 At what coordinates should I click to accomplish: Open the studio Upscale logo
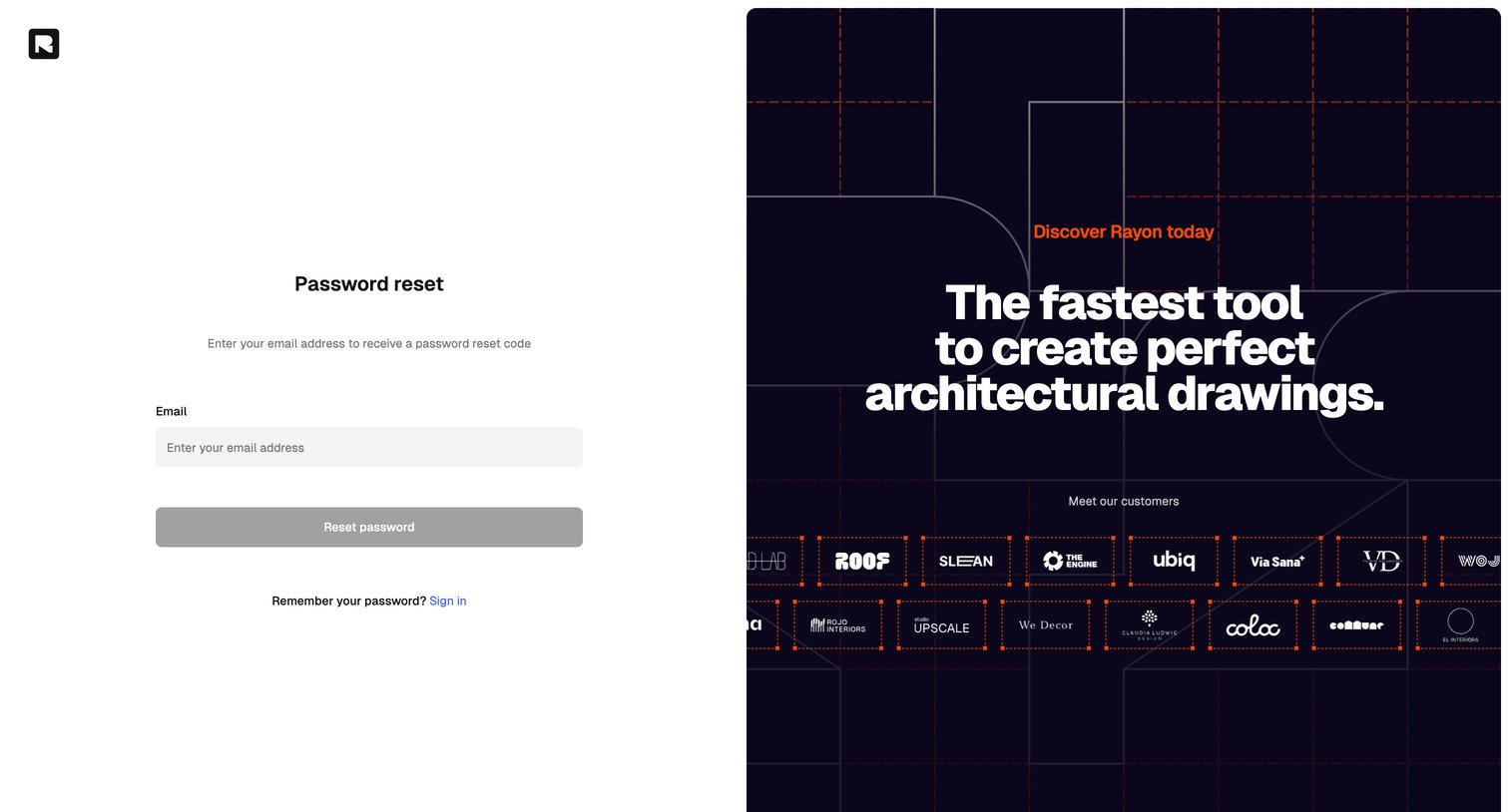tap(942, 625)
